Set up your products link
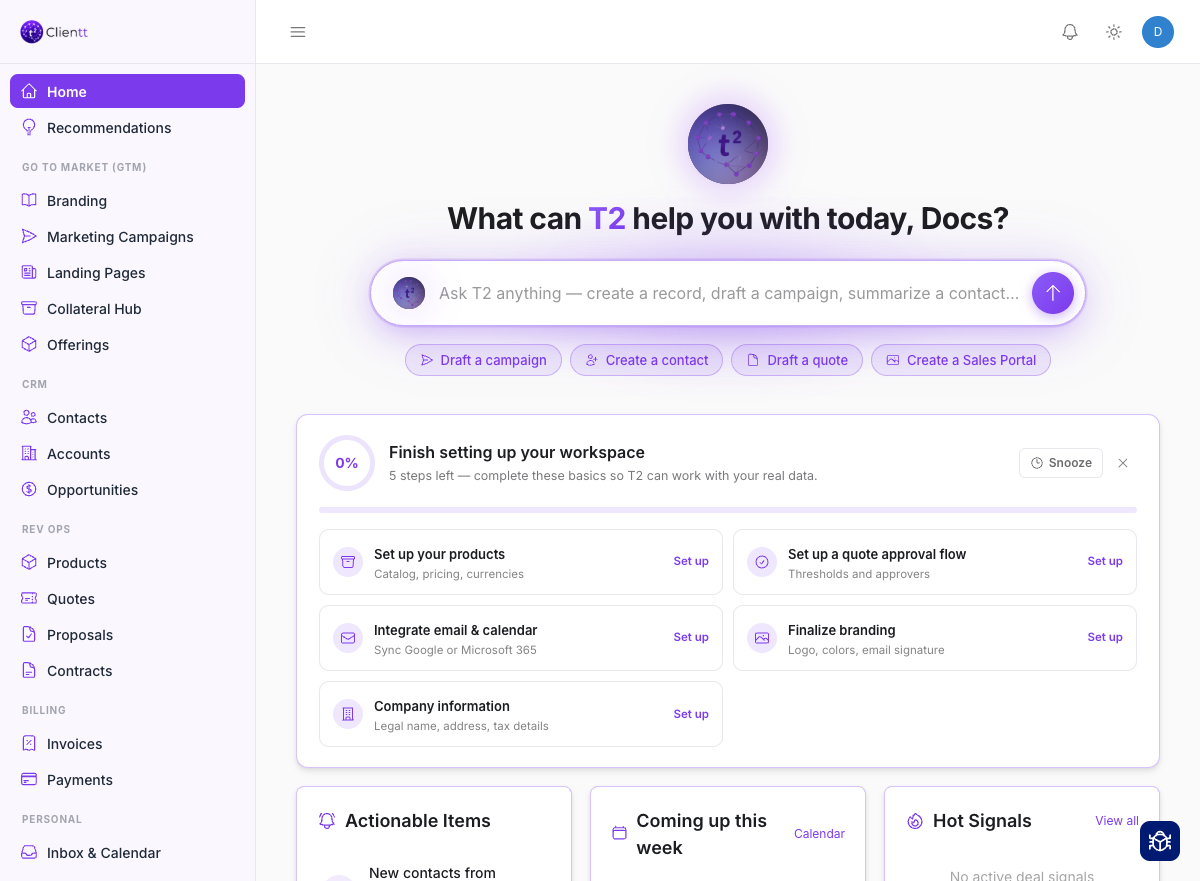The width and height of the screenshot is (1200, 881). pyautogui.click(x=691, y=561)
